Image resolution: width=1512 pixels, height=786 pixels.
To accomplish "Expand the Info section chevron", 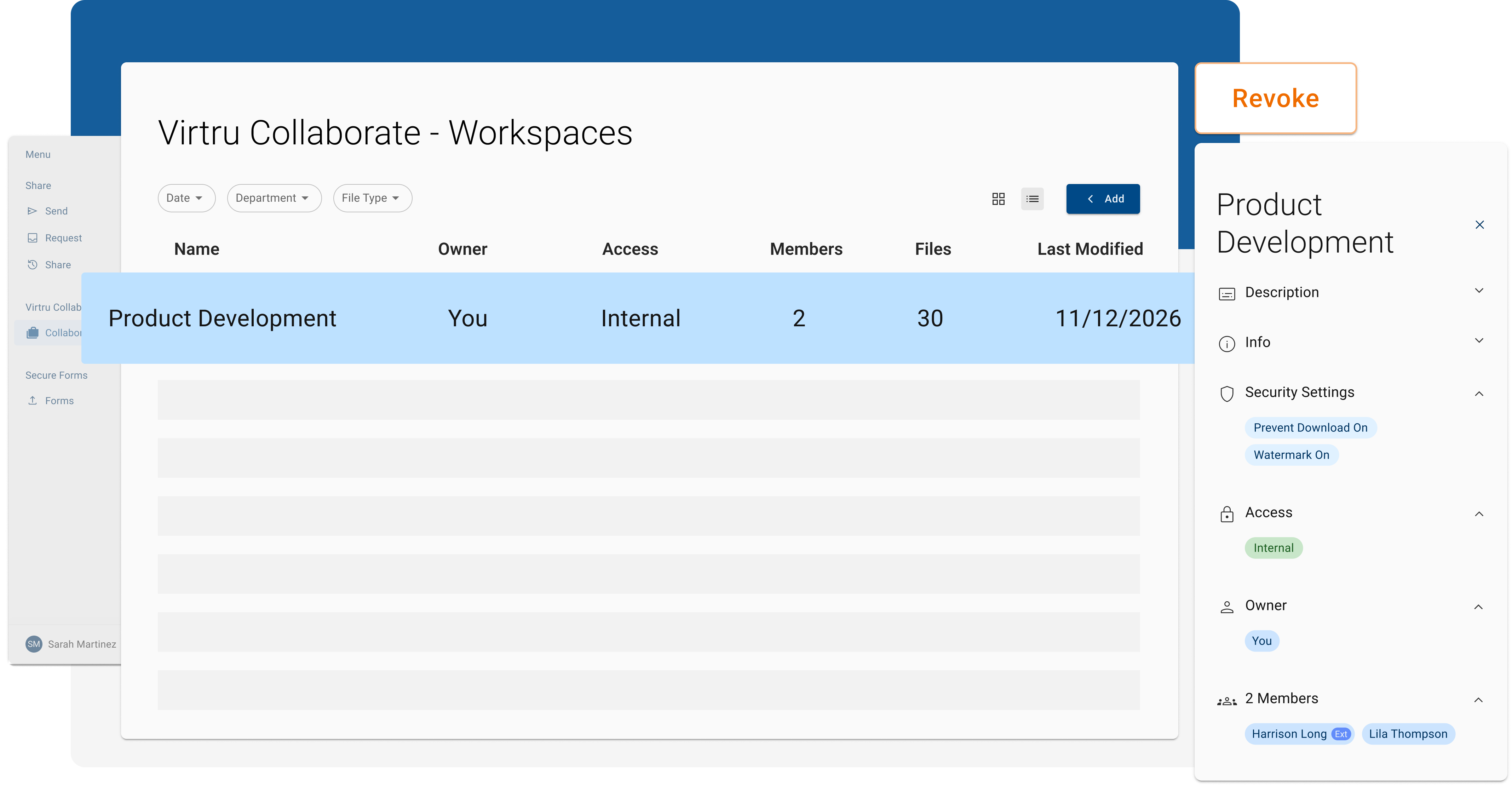I will pyautogui.click(x=1479, y=340).
